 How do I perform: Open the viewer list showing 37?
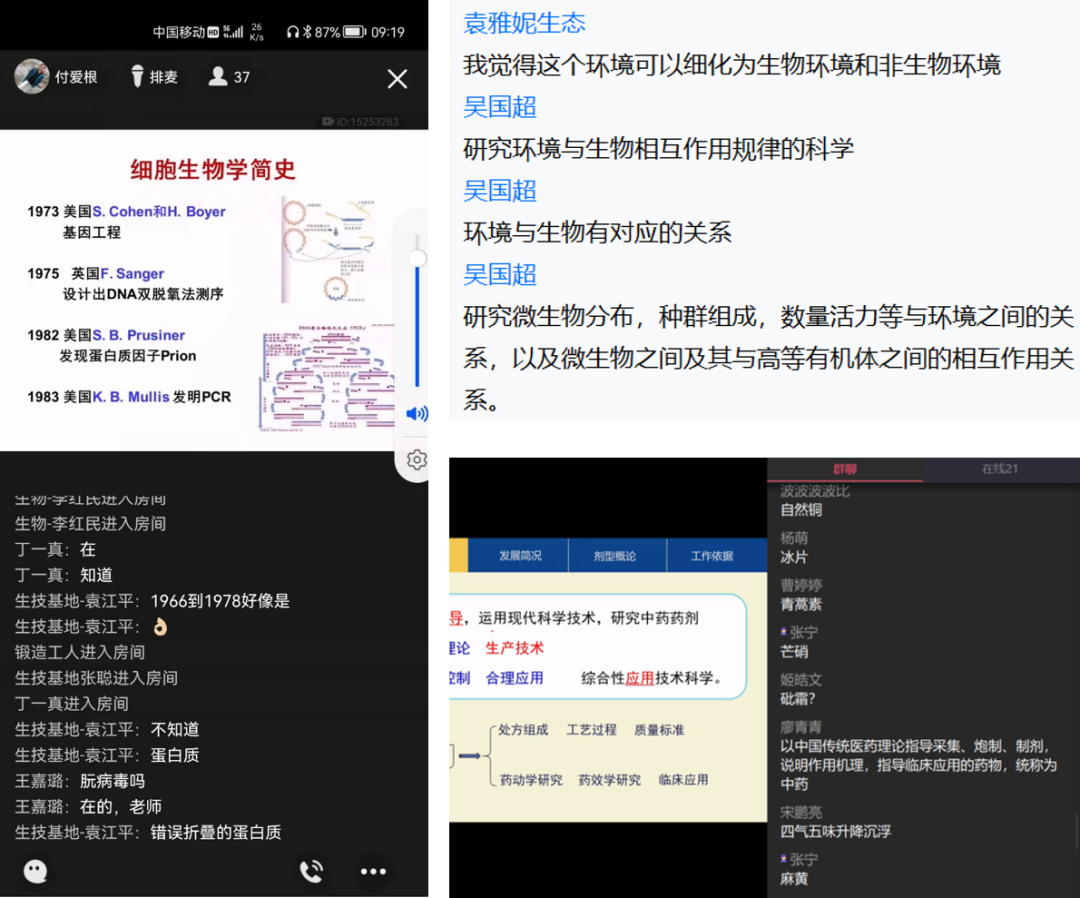229,77
